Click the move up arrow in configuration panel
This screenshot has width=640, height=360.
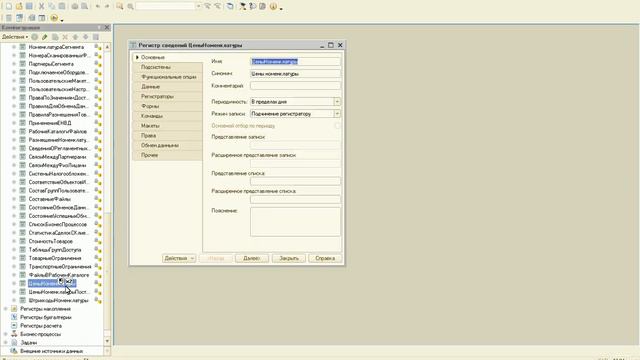click(x=76, y=37)
